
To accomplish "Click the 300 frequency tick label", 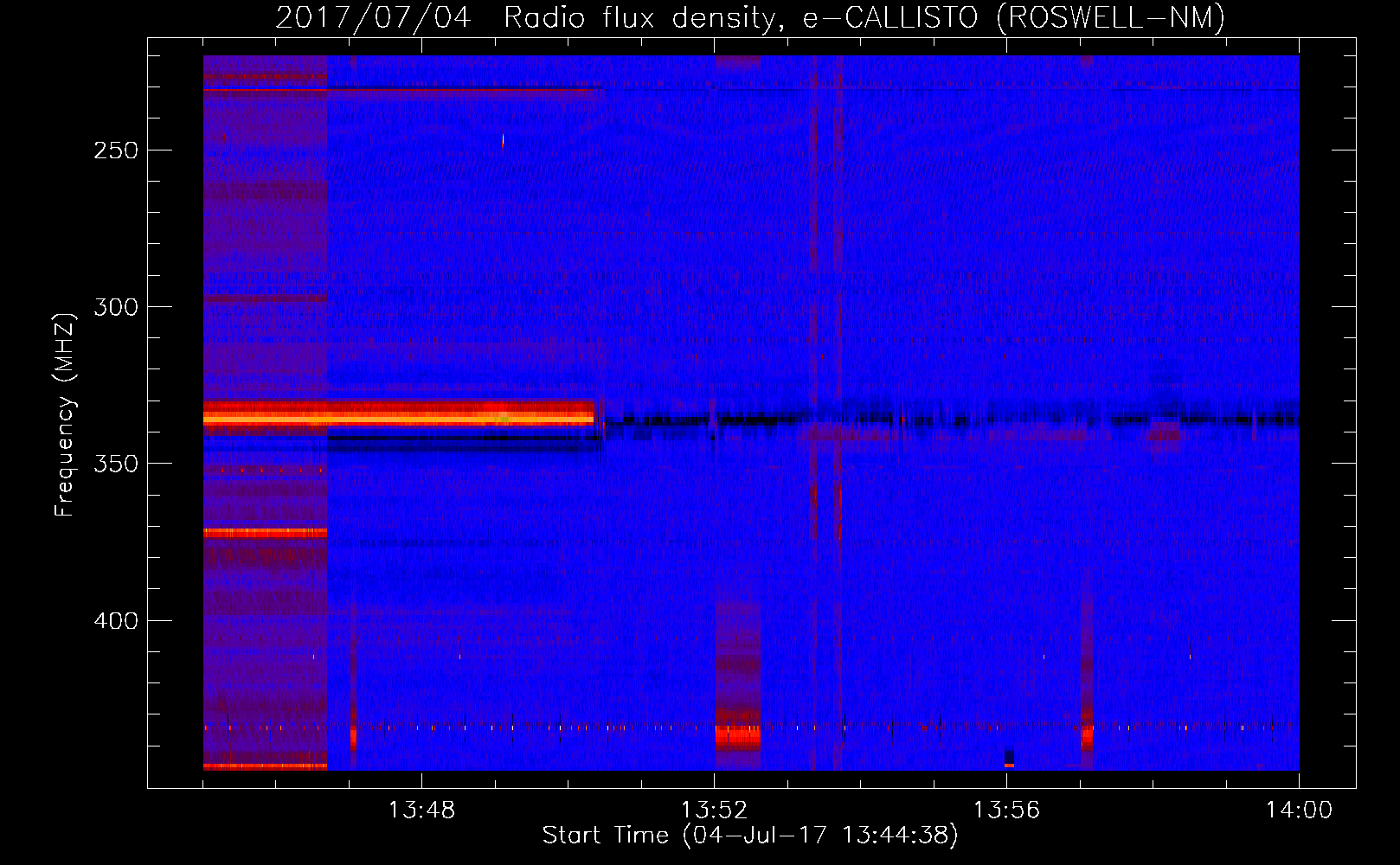I will click(116, 307).
